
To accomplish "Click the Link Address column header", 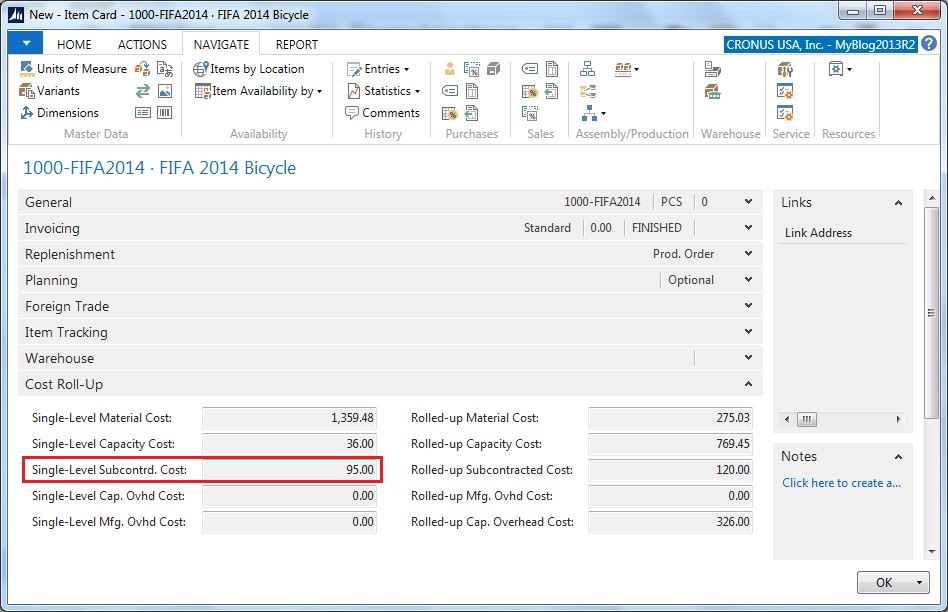I will [x=818, y=233].
